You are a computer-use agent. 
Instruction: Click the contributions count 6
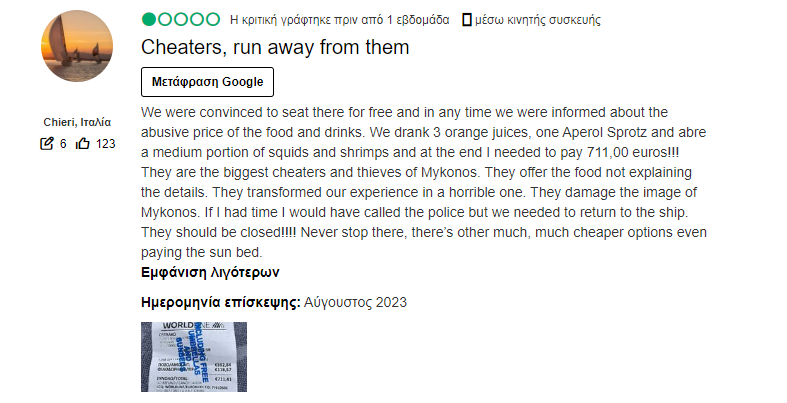pyautogui.click(x=63, y=144)
